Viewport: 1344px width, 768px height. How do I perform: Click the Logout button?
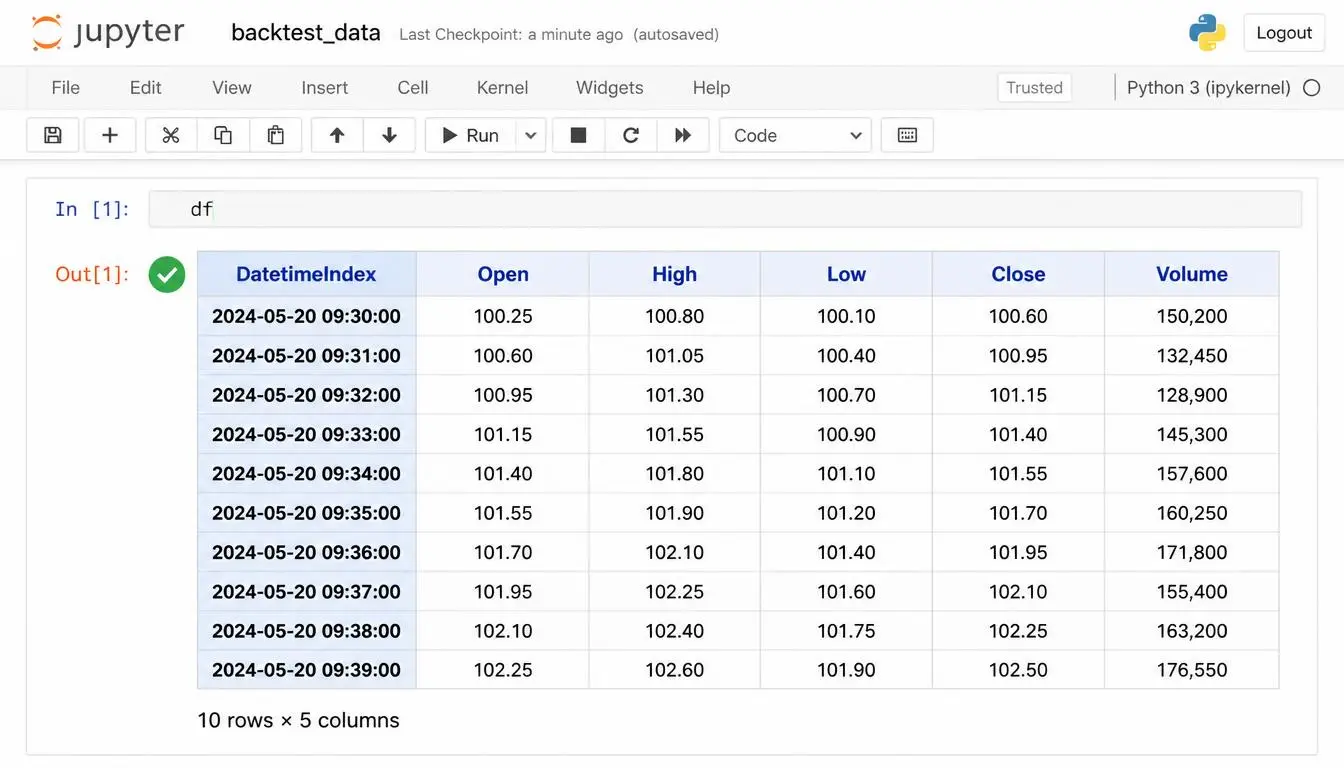pos(1284,33)
